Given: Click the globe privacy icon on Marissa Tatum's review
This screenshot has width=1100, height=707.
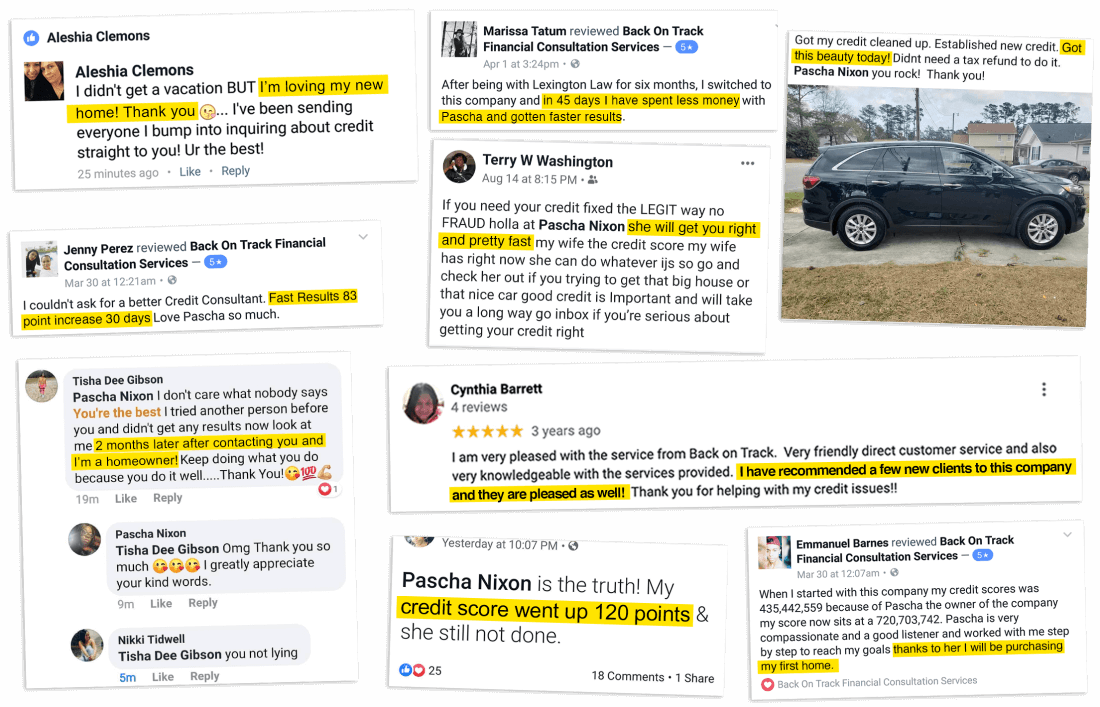Looking at the screenshot, I should (575, 65).
